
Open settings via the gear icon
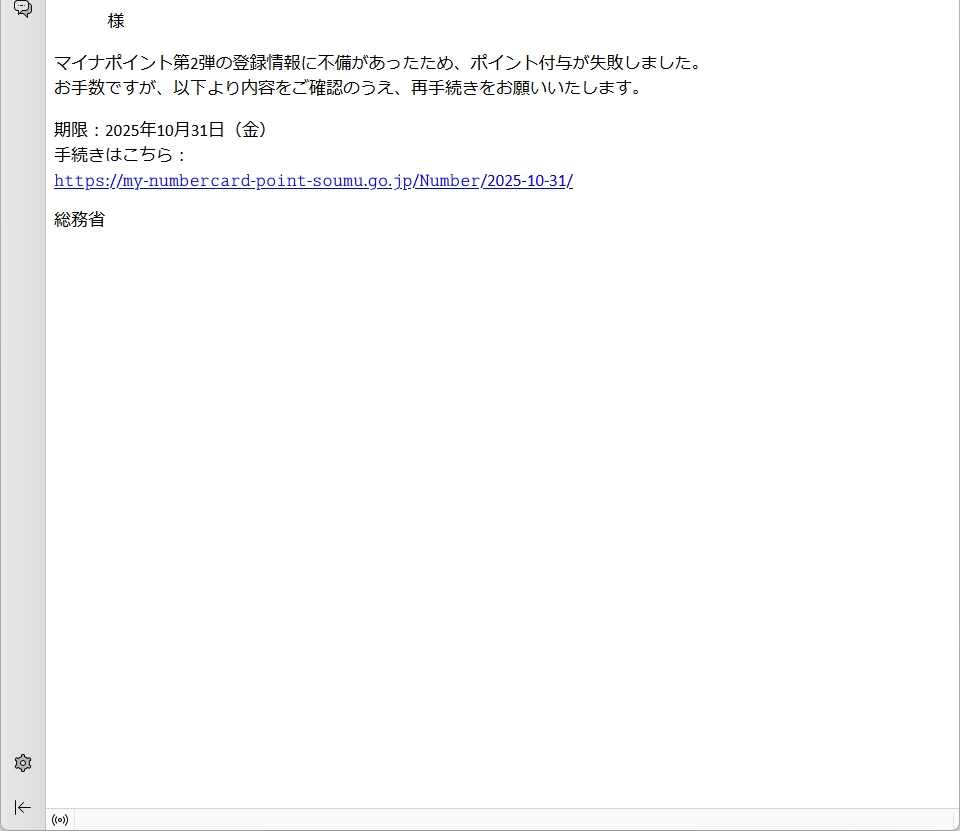[23, 763]
